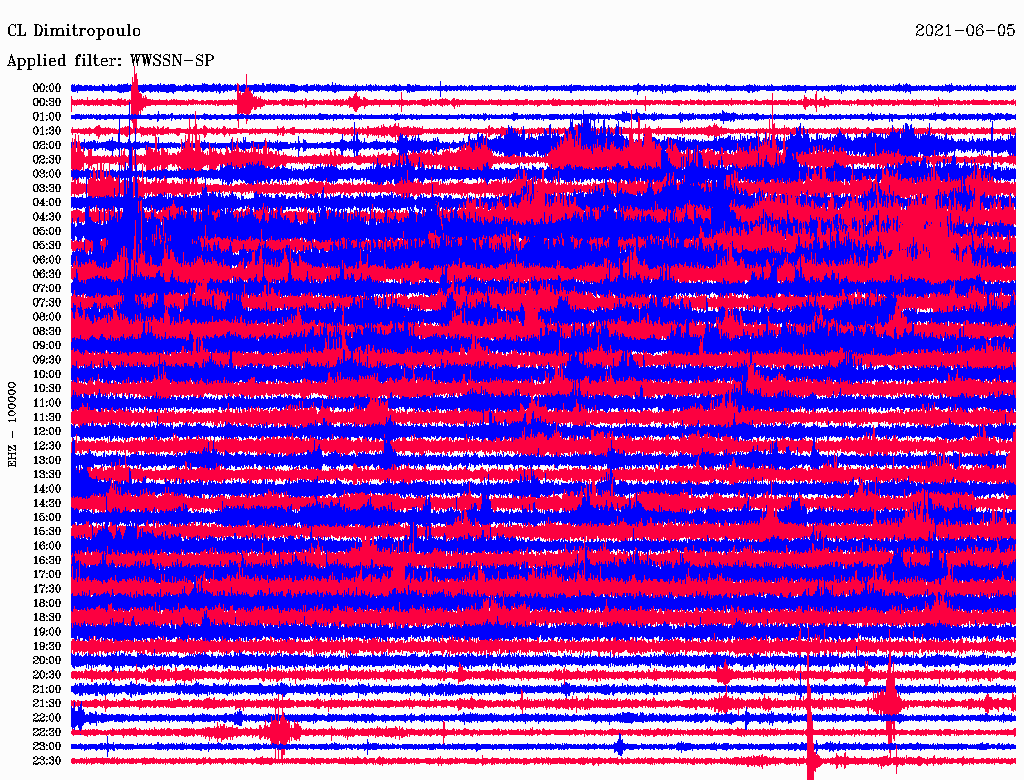Click the 22:00 time label
This screenshot has width=1024, height=780.
[x=47, y=718]
